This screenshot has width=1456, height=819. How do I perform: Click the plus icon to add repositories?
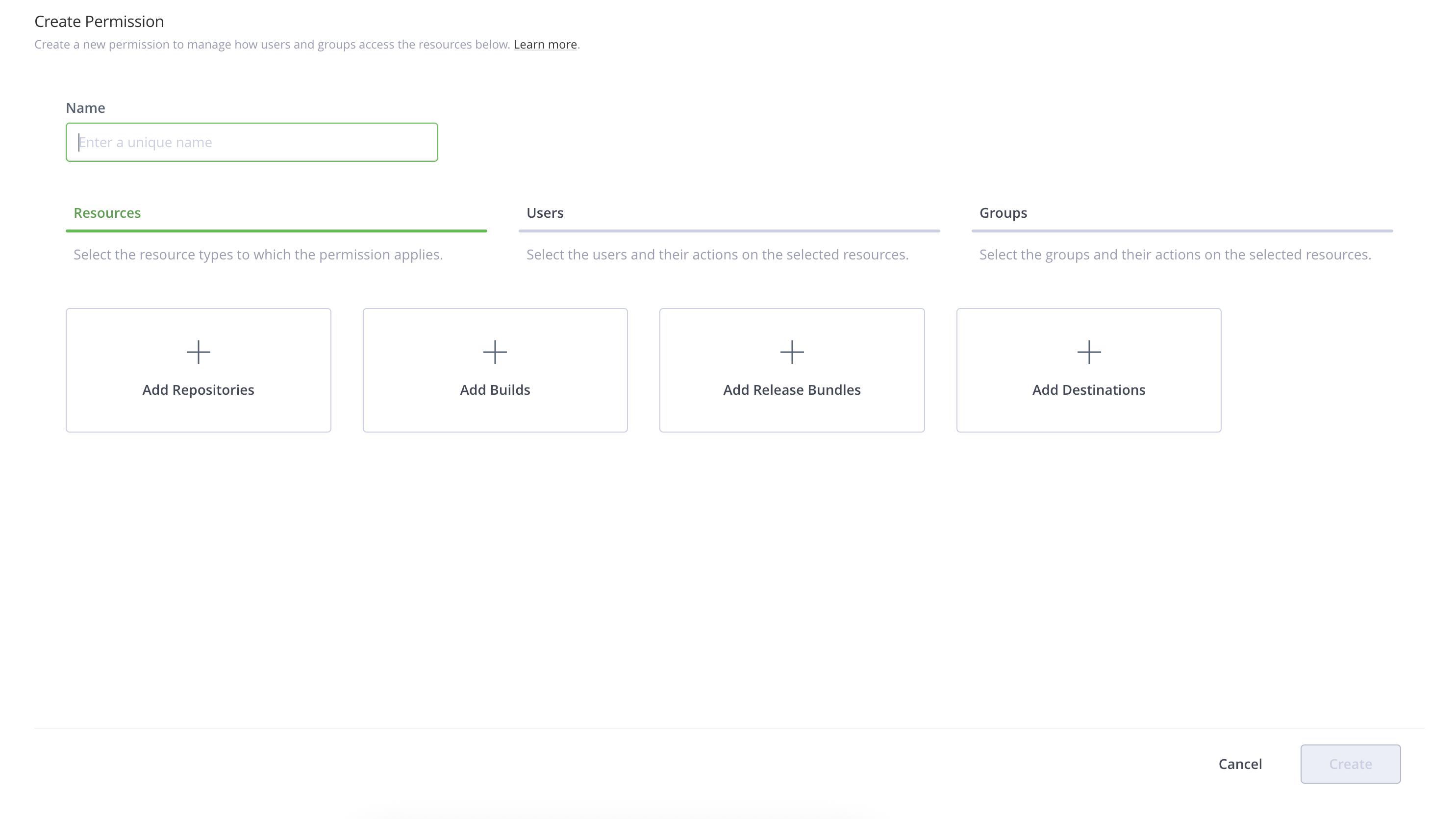198,352
